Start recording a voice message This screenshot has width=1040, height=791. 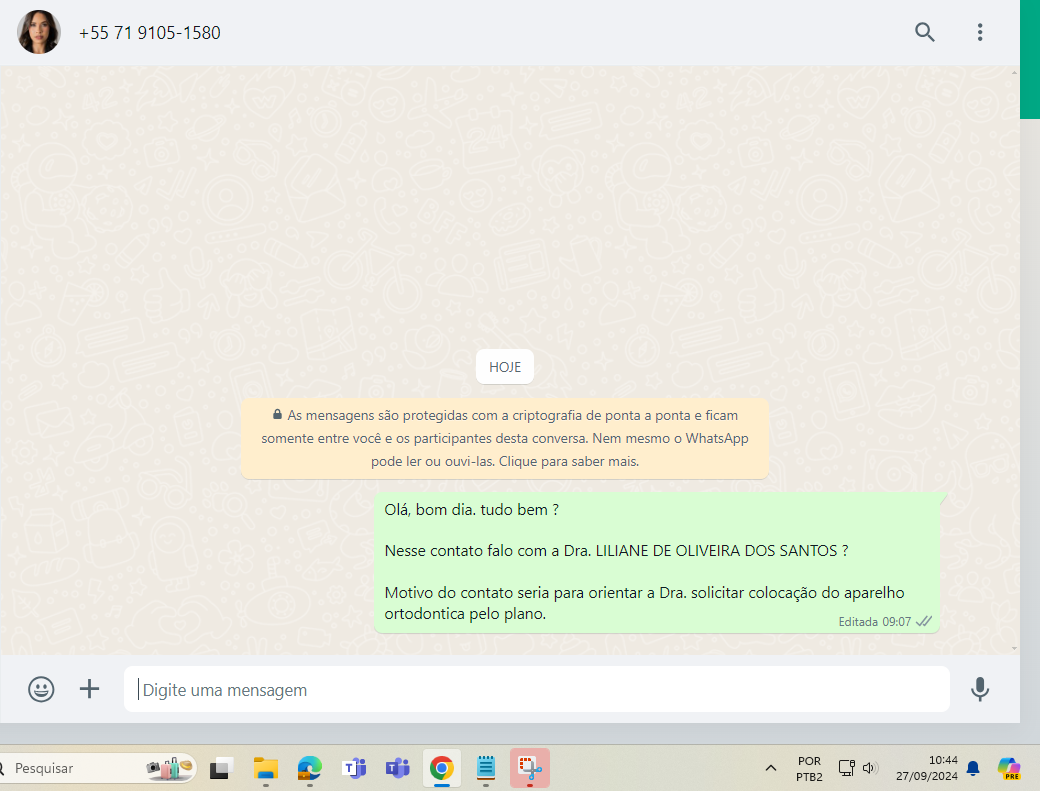[x=980, y=690]
